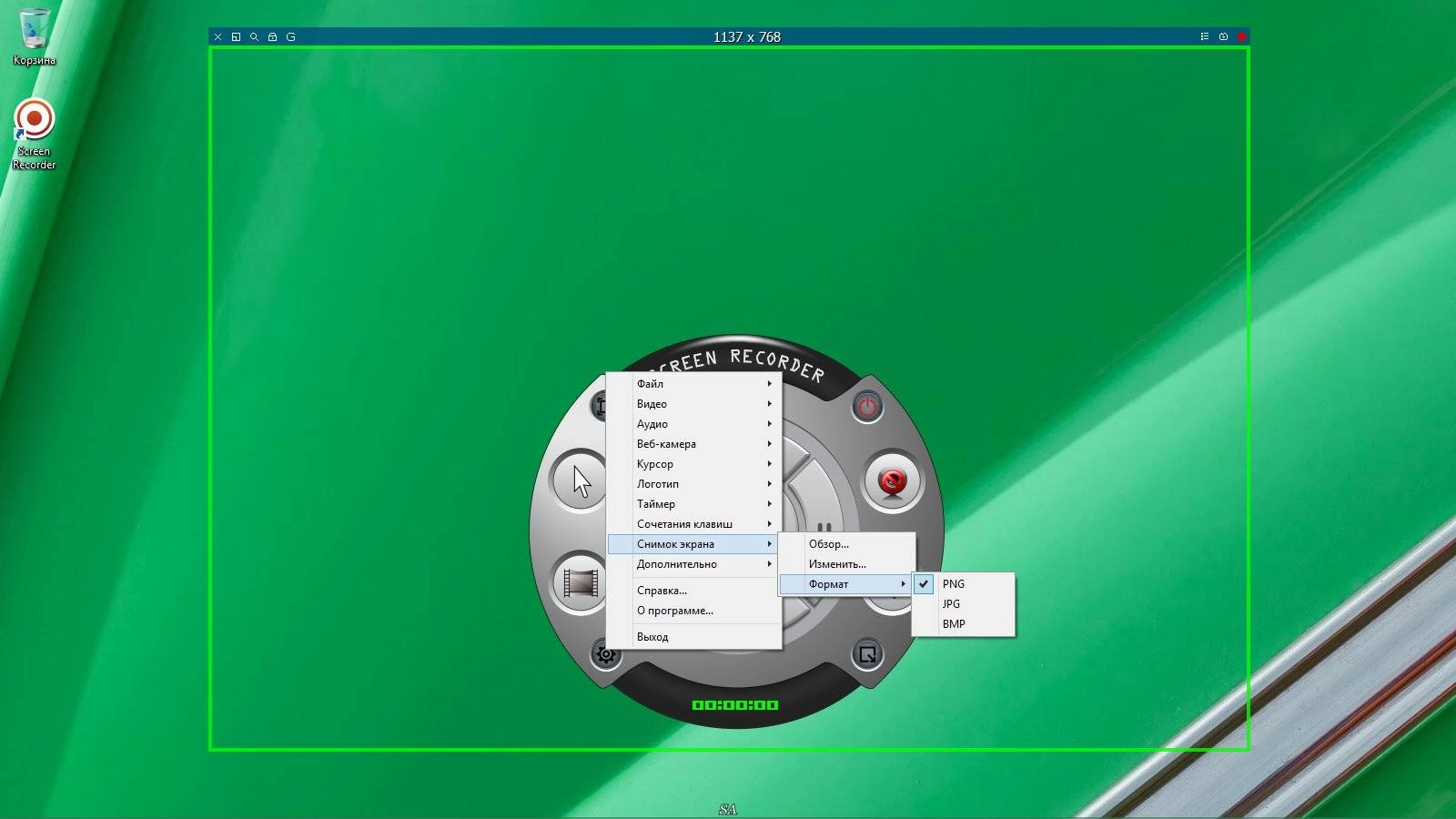Click the red power button on recorder
This screenshot has width=1456, height=819.
pyautogui.click(x=867, y=407)
